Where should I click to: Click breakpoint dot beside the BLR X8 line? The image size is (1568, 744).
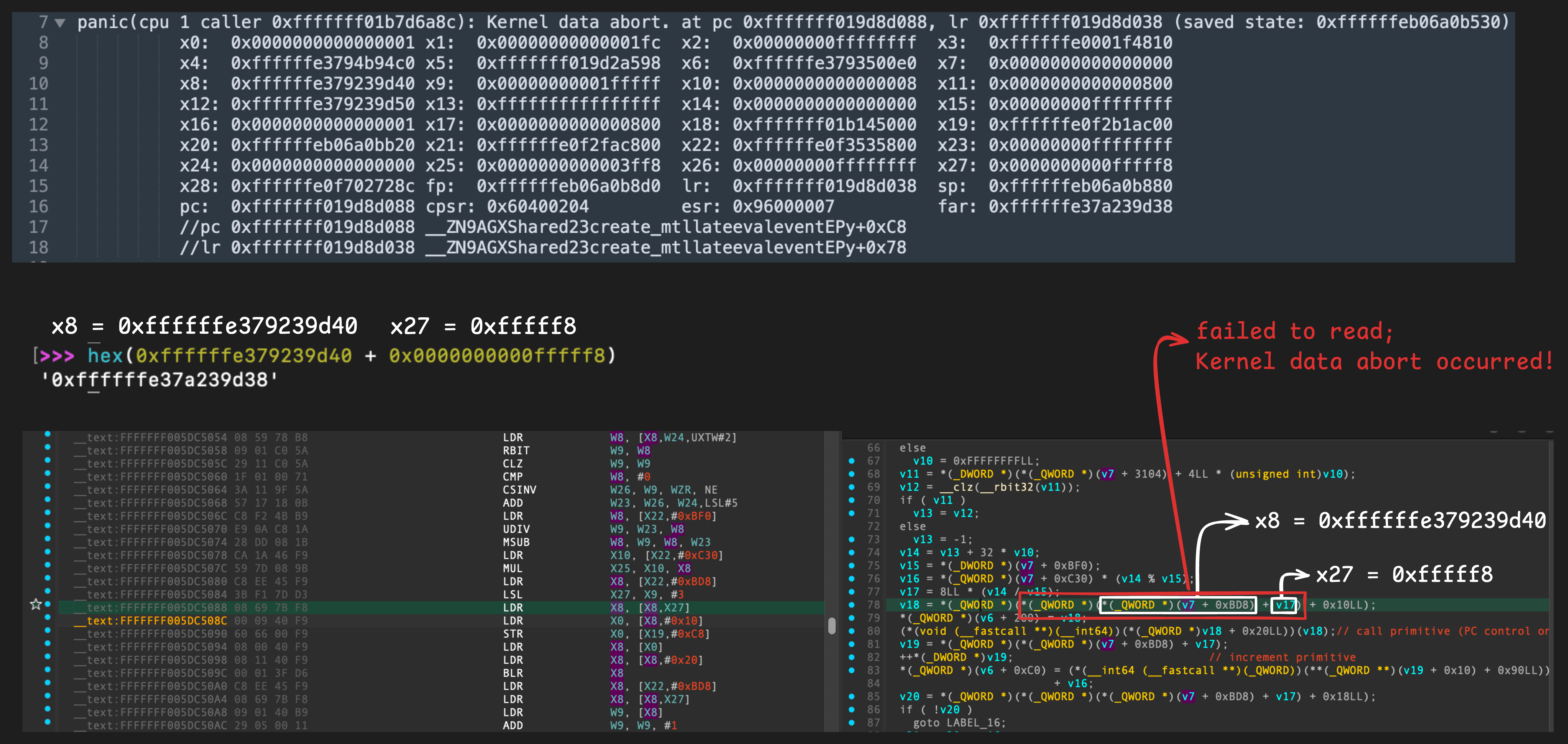point(48,670)
